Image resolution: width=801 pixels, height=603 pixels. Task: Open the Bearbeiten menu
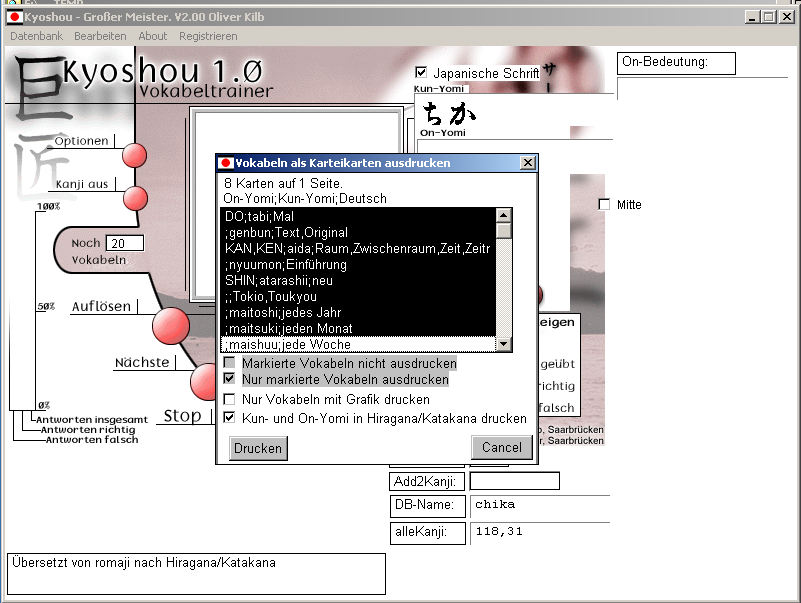(100, 36)
